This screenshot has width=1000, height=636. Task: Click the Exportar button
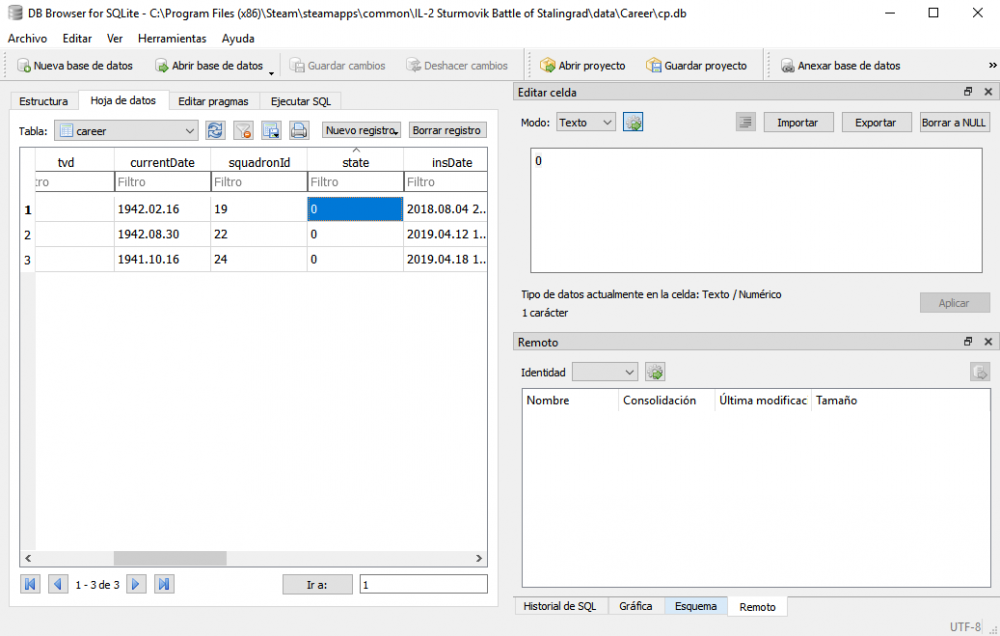pos(875,122)
